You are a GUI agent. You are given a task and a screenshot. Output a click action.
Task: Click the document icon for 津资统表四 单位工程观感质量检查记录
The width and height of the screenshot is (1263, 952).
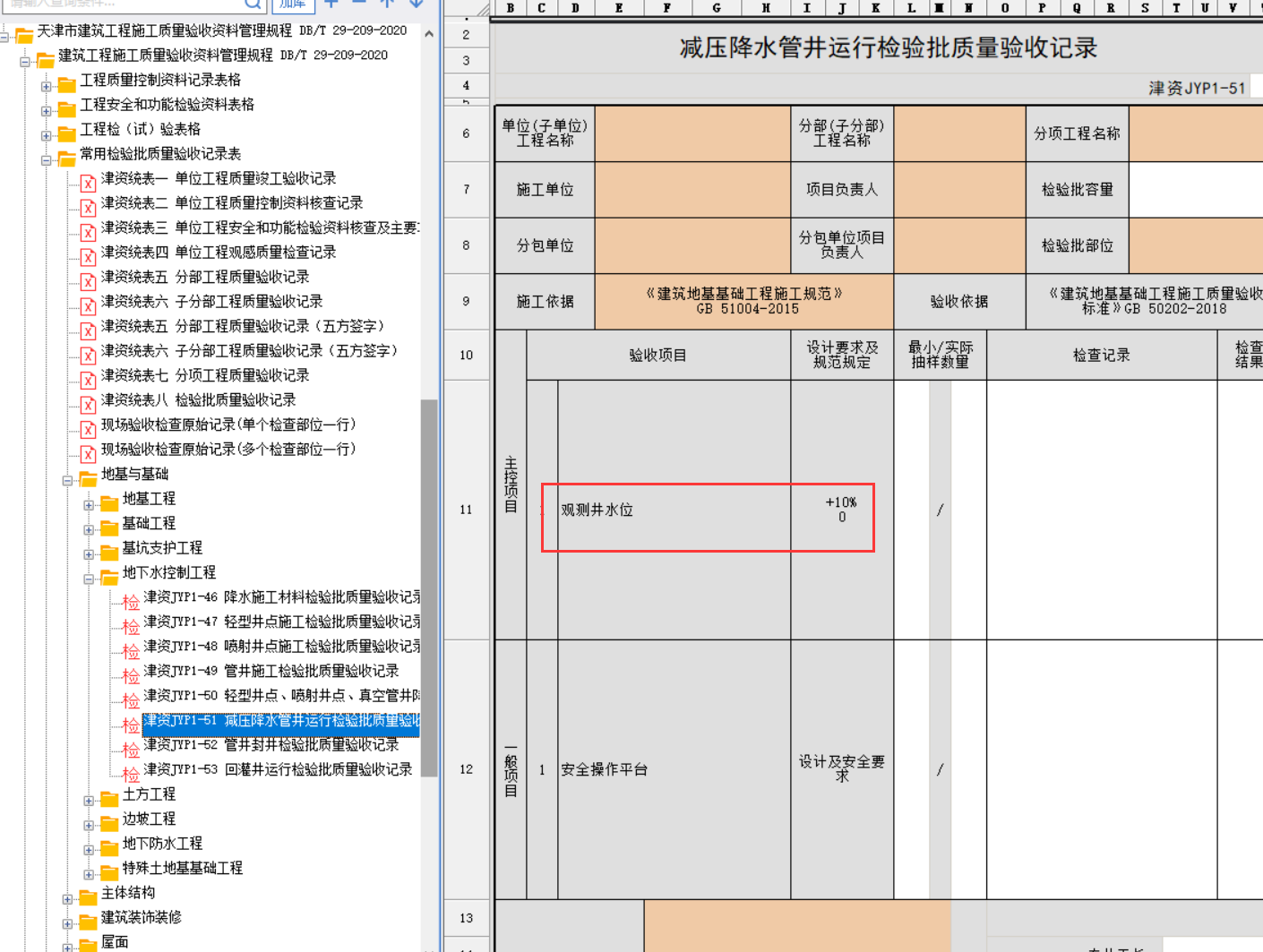(88, 257)
